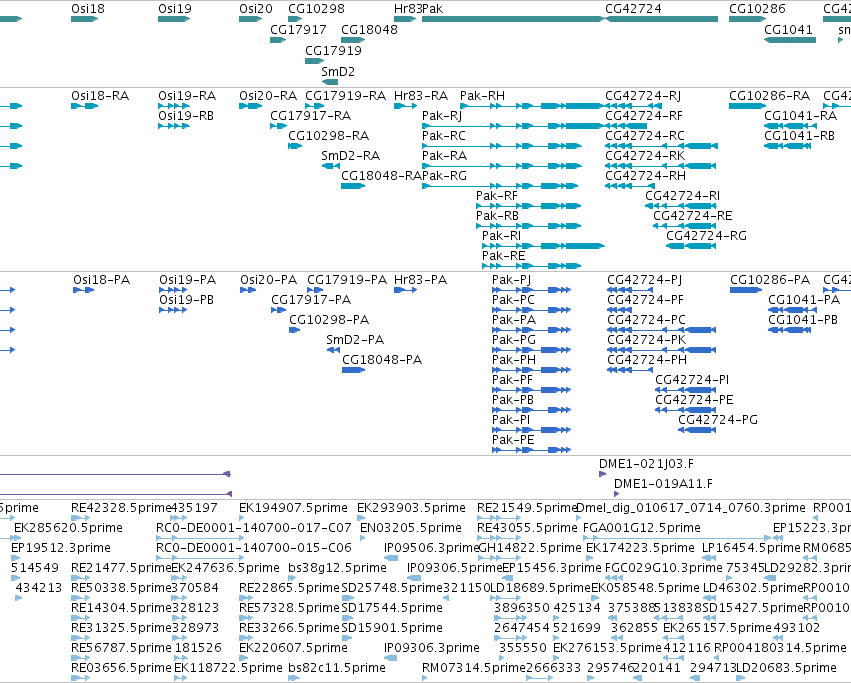Open the CG17917 gene label

click(x=299, y=30)
